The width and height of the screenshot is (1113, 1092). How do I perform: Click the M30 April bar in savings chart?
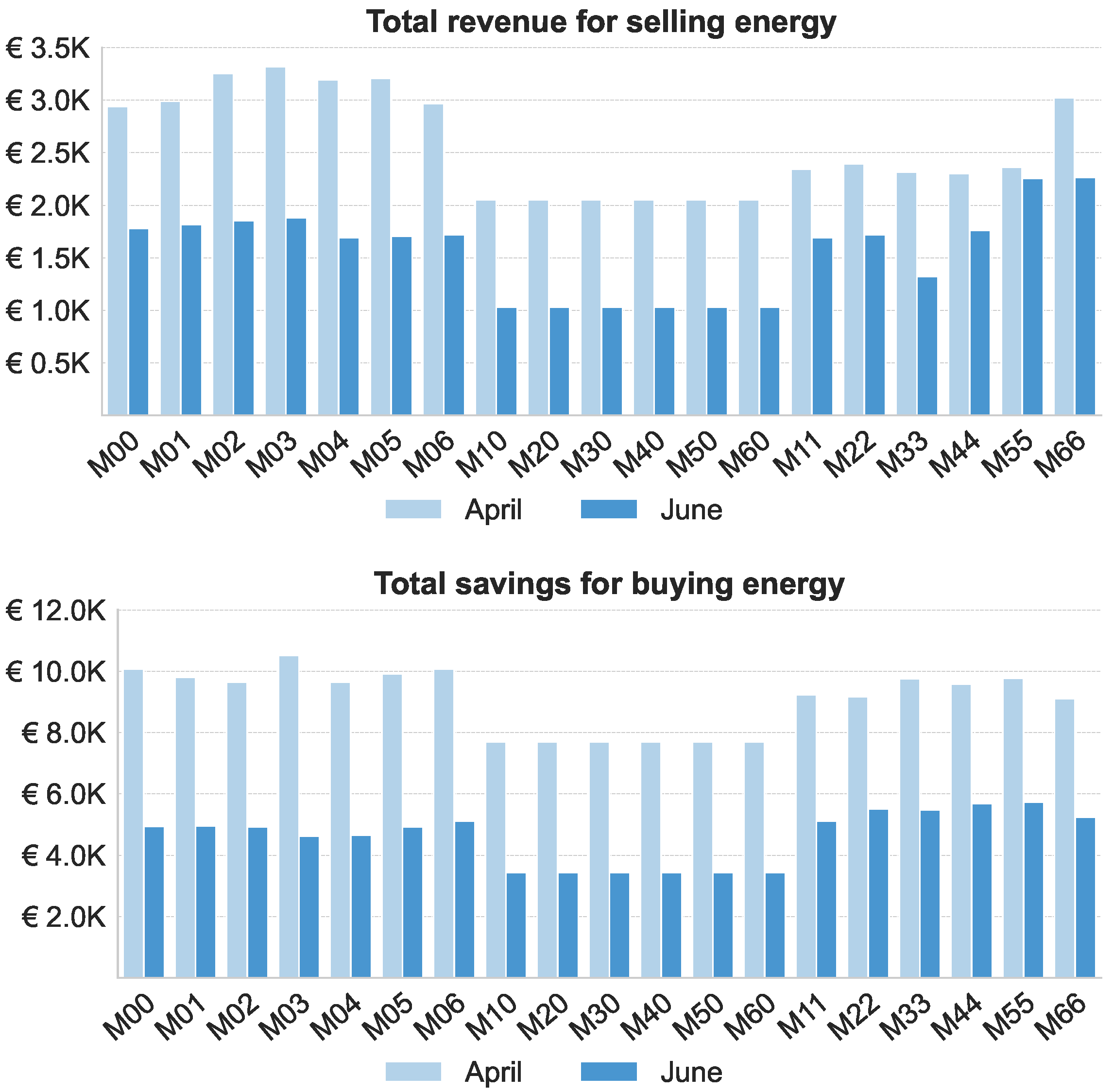599,860
